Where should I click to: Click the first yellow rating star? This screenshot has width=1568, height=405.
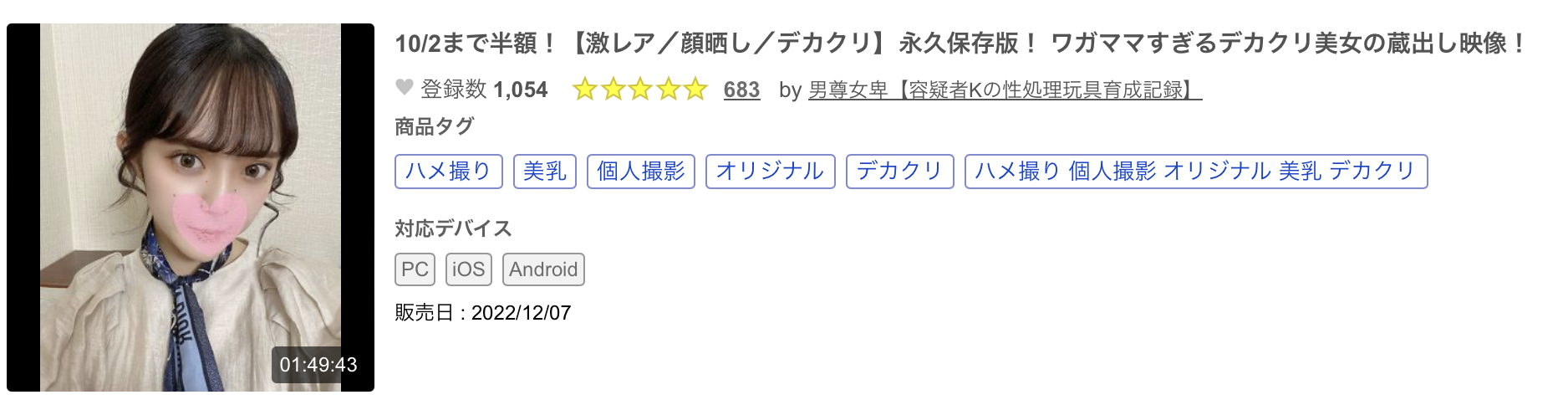pyautogui.click(x=585, y=90)
